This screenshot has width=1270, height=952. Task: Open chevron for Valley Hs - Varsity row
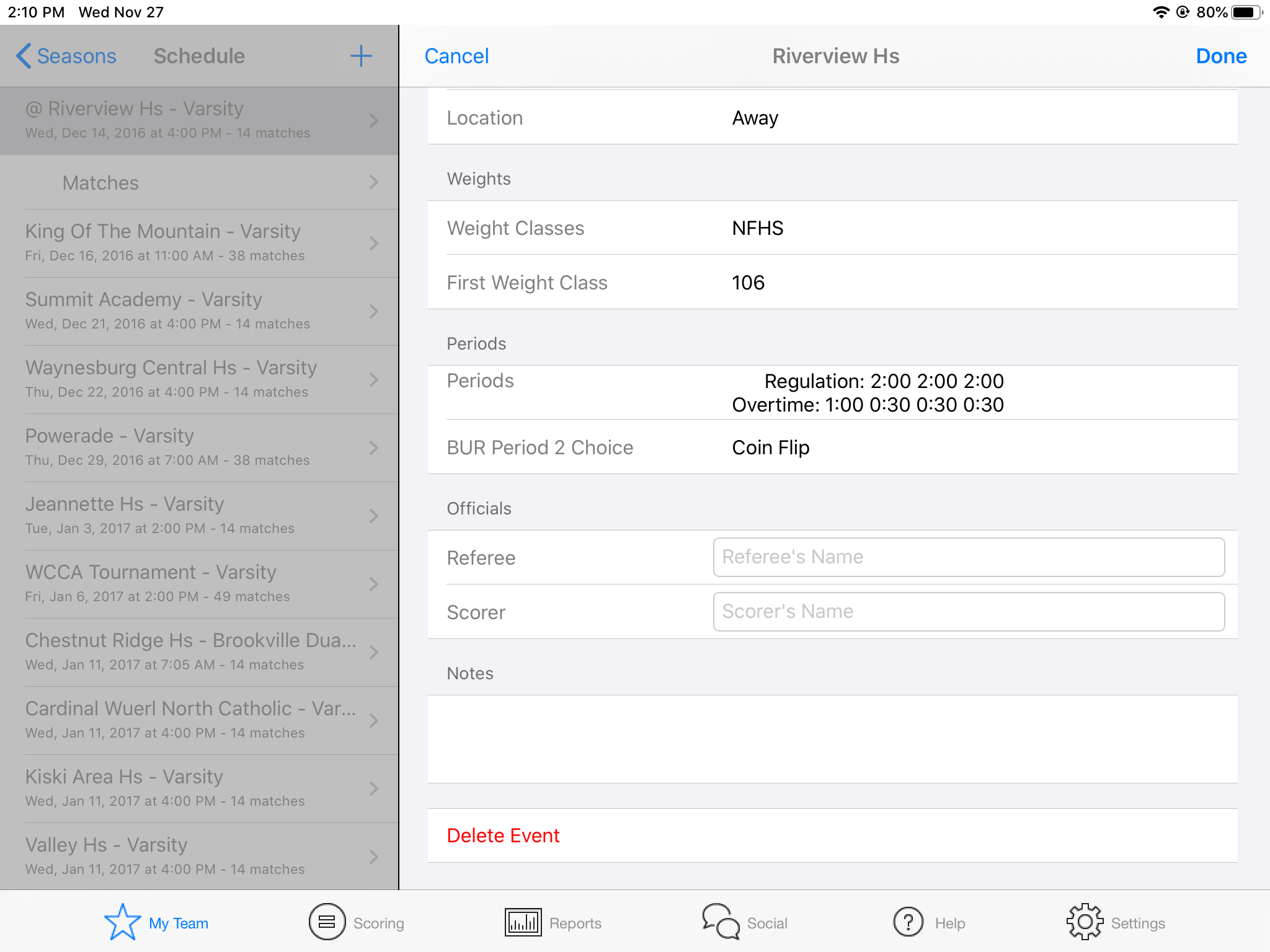[373, 857]
